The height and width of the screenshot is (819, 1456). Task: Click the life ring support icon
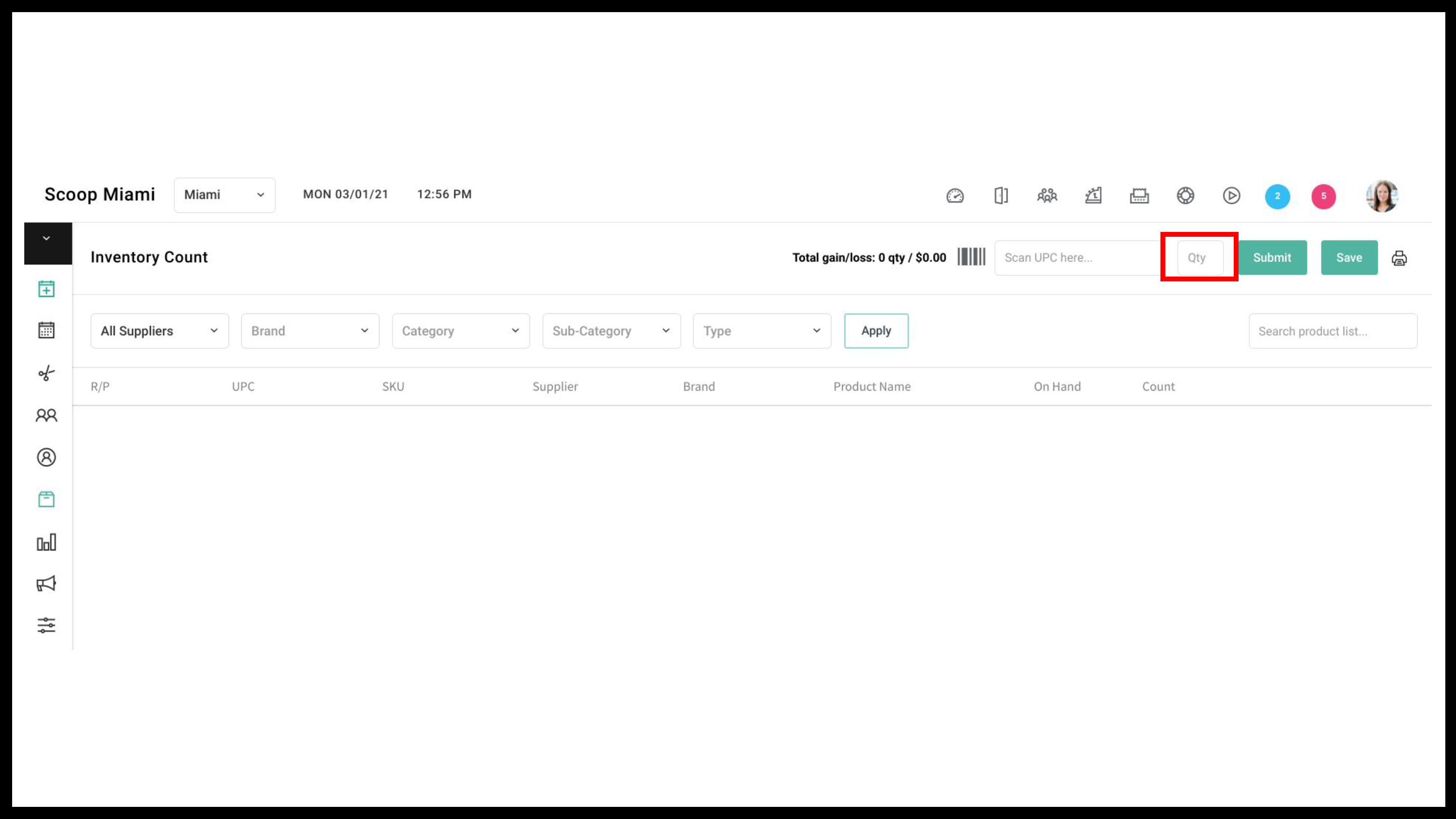(1185, 196)
